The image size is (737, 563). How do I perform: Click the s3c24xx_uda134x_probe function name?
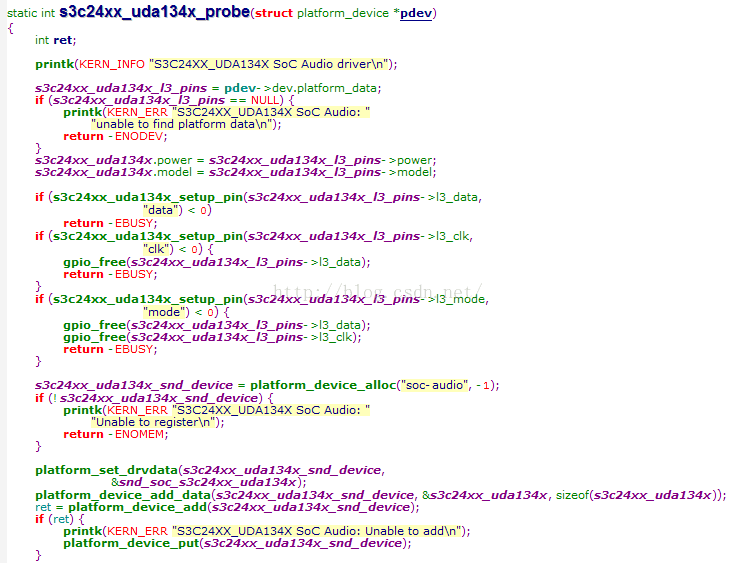tap(154, 12)
